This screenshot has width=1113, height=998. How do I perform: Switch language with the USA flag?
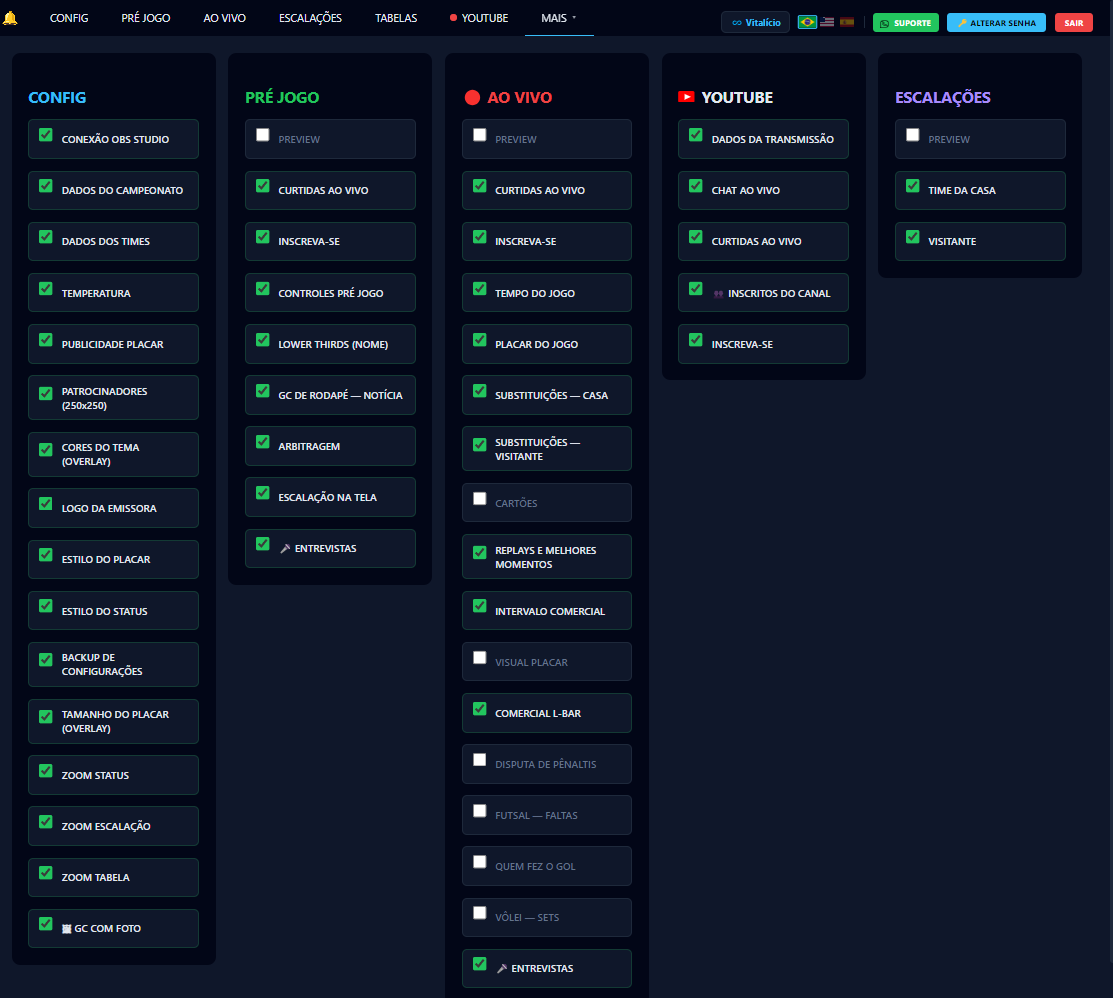pyautogui.click(x=827, y=22)
